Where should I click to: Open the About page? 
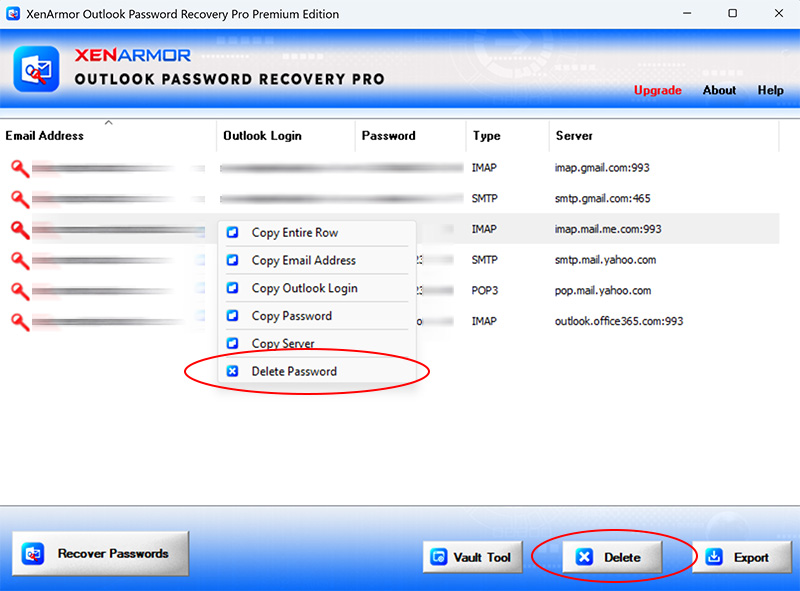click(719, 90)
